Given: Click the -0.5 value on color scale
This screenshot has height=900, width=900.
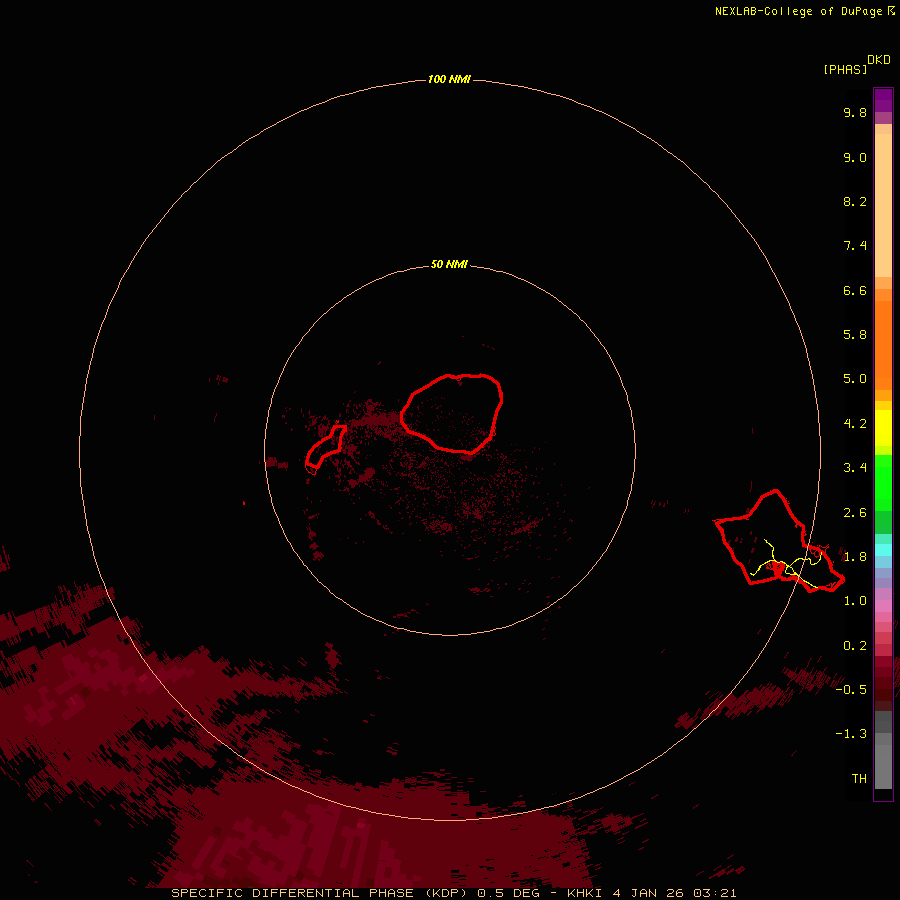Looking at the screenshot, I should pyautogui.click(x=851, y=690).
